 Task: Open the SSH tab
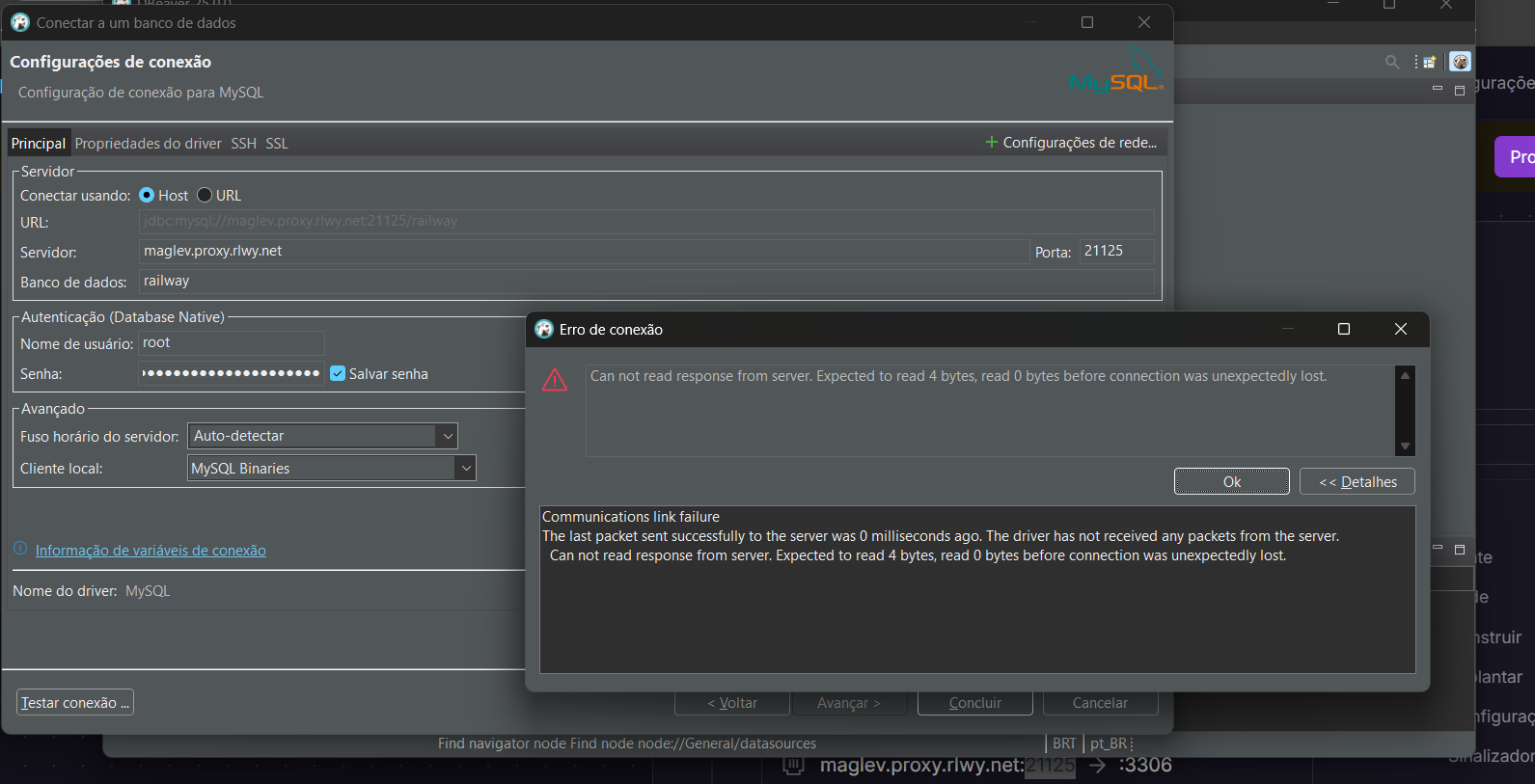(x=243, y=143)
